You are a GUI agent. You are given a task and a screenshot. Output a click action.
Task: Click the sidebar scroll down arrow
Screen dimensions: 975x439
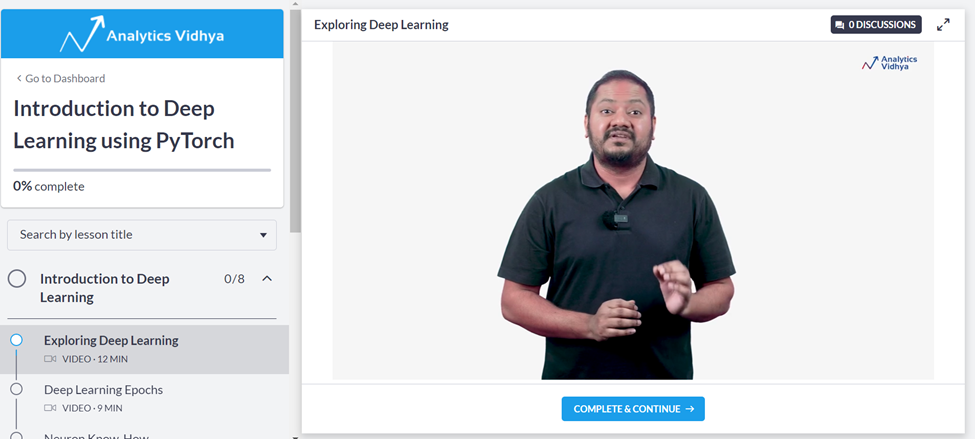(295, 435)
